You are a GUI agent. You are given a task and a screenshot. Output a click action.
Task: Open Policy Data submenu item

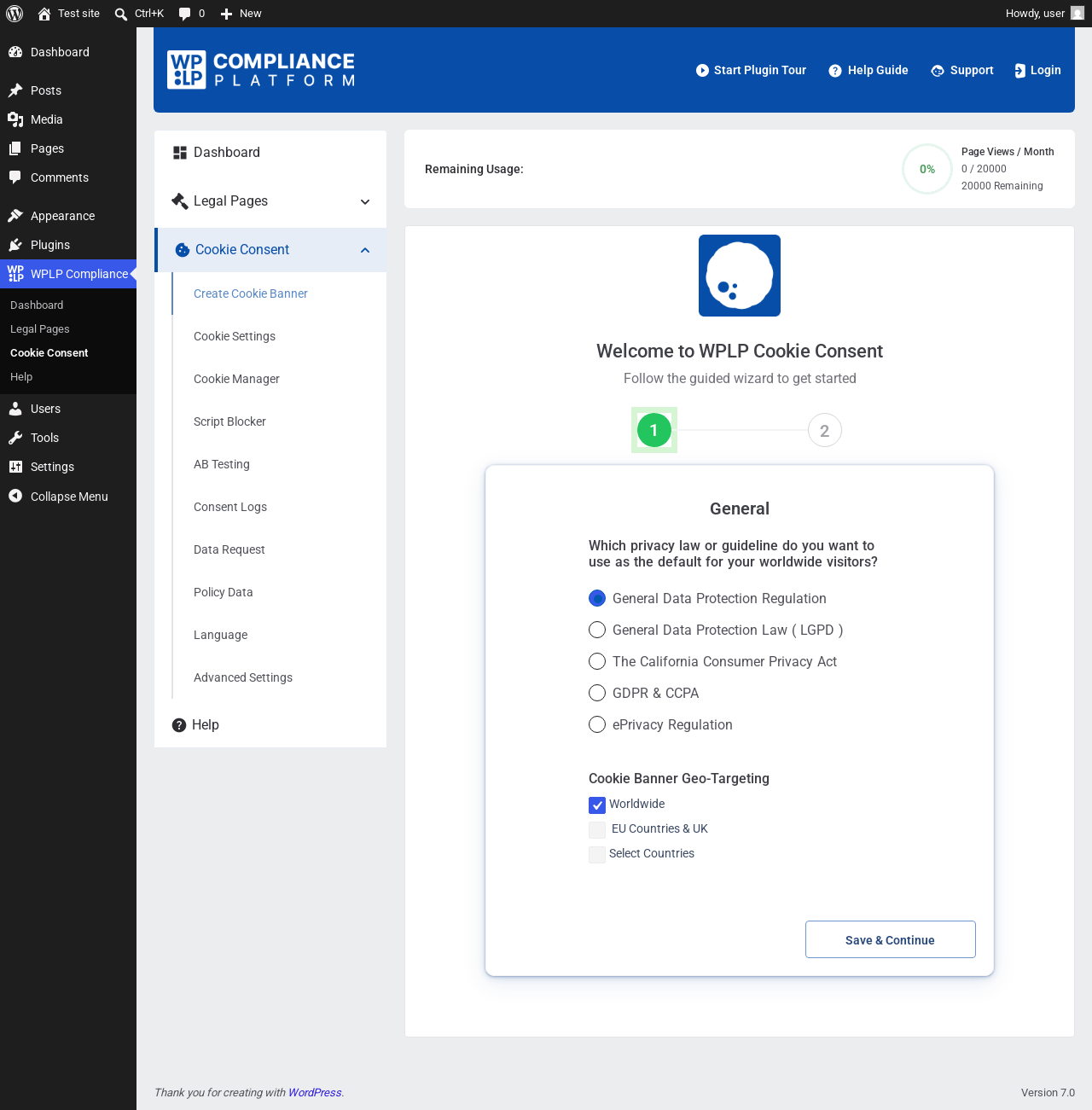click(224, 592)
